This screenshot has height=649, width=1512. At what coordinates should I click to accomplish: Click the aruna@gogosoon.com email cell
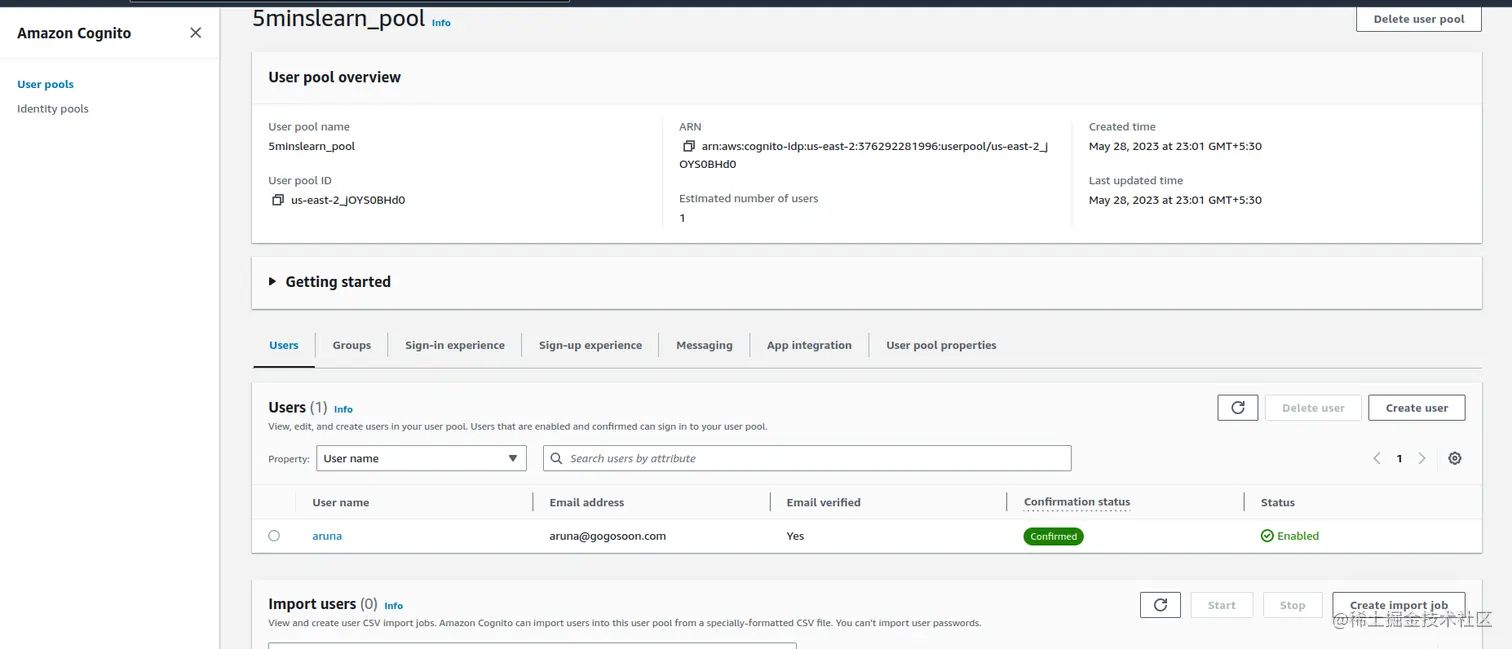pyautogui.click(x=608, y=536)
